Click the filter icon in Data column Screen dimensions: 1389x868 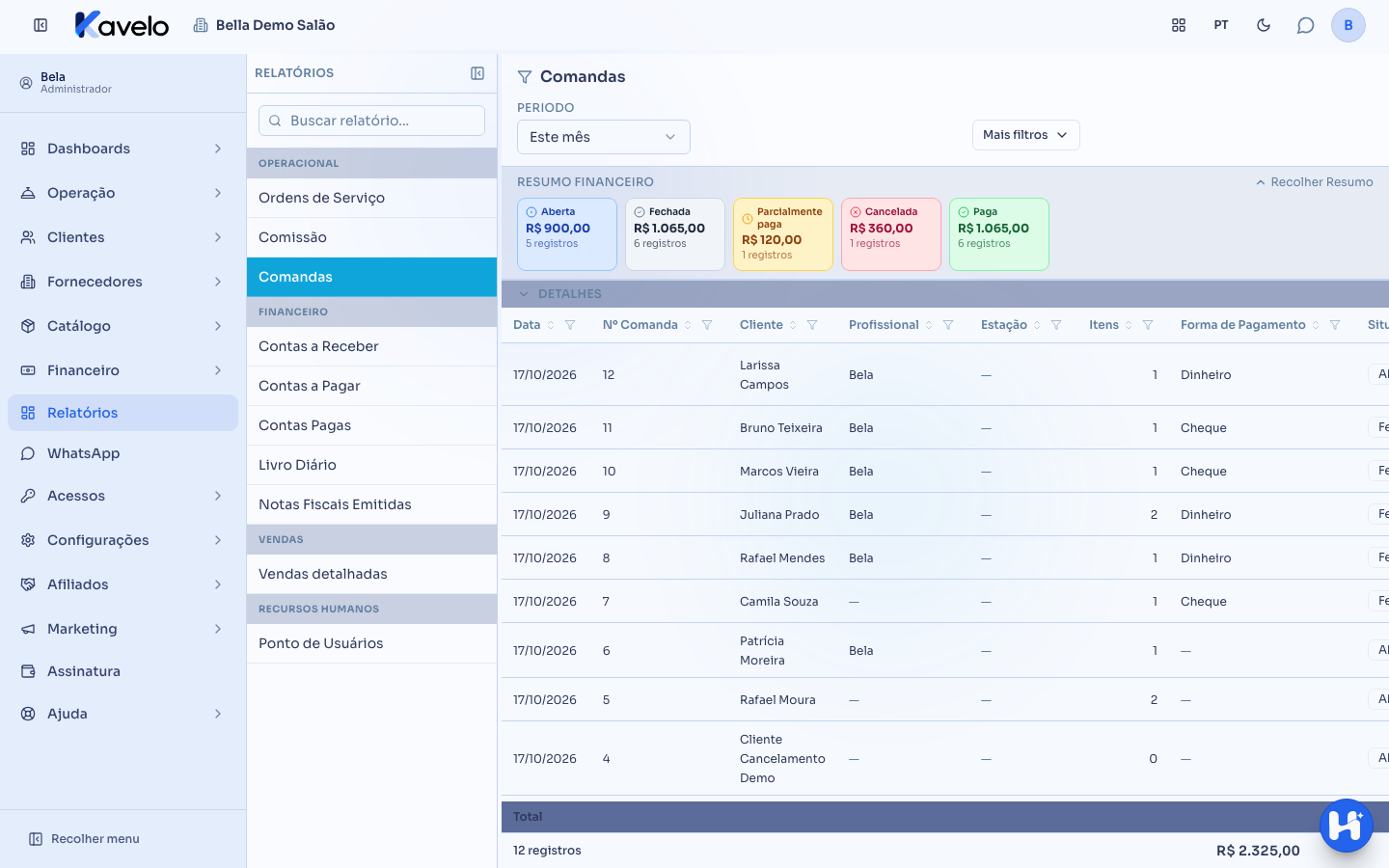pyautogui.click(x=570, y=325)
